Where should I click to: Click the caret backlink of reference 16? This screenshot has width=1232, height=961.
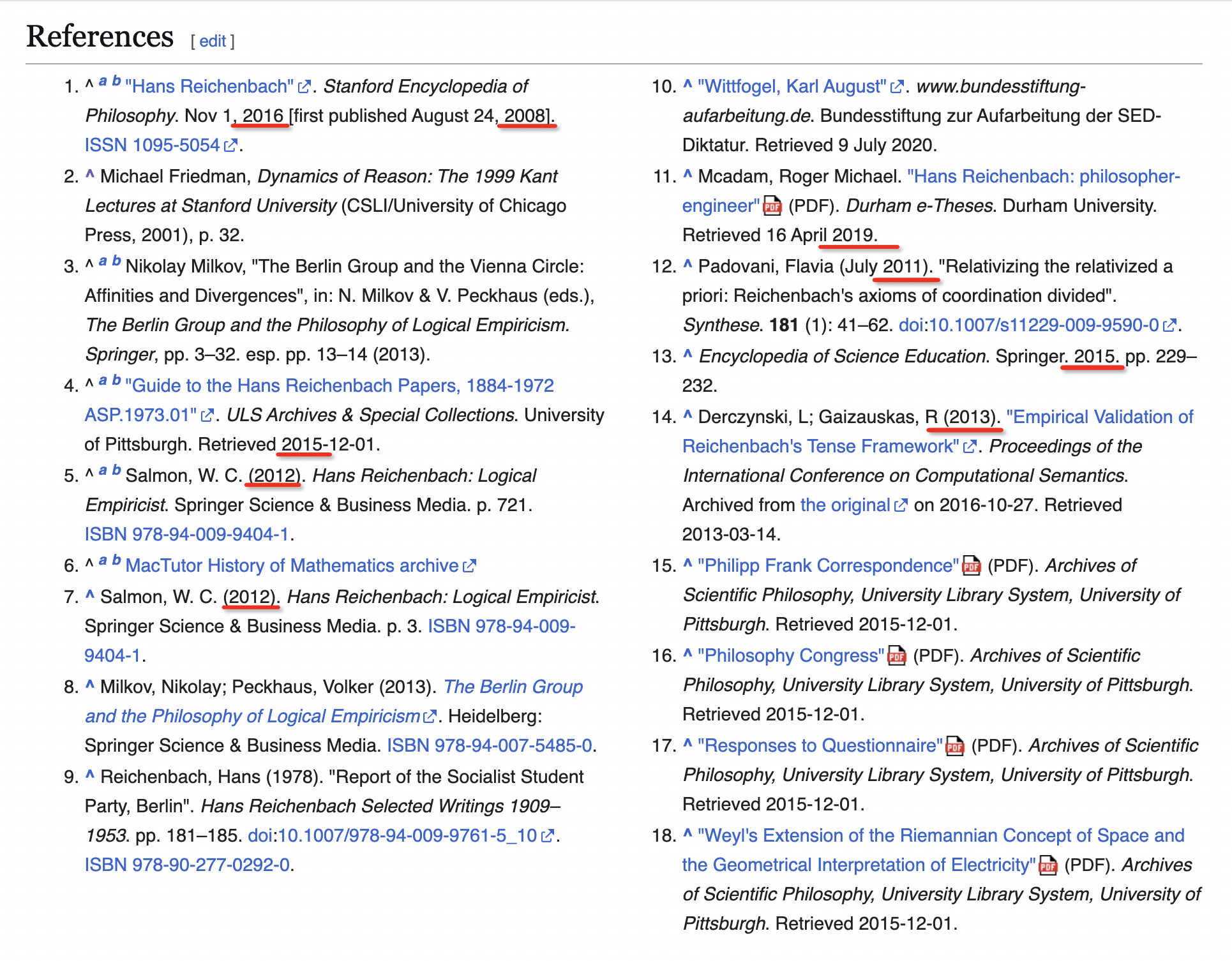687,654
